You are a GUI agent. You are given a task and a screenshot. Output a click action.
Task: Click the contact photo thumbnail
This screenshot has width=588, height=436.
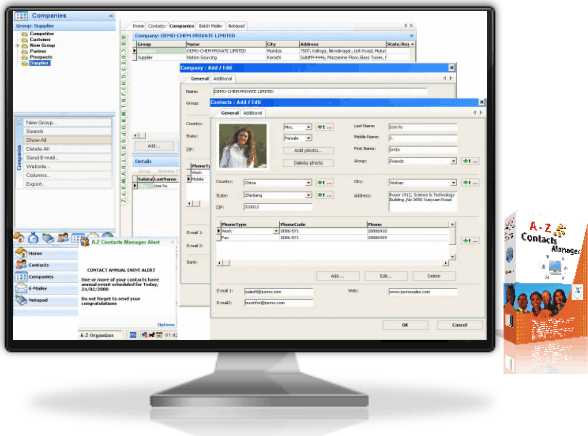[x=243, y=146]
